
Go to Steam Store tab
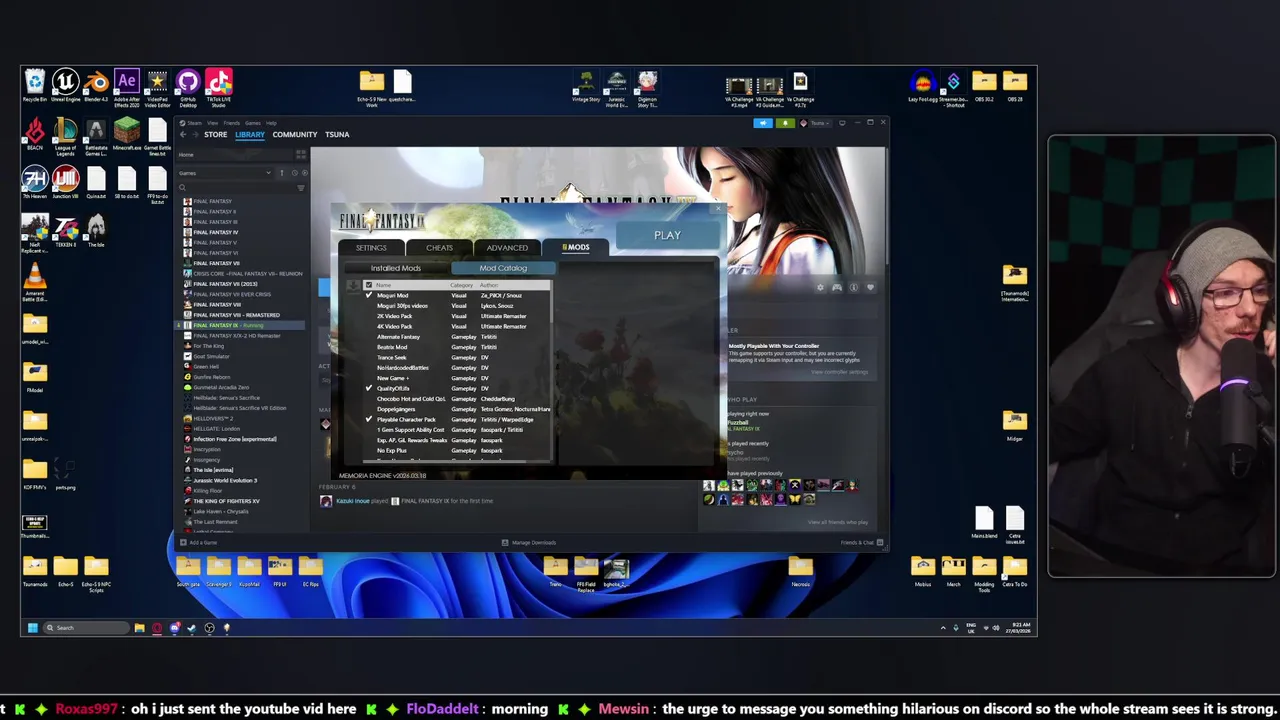(x=215, y=134)
